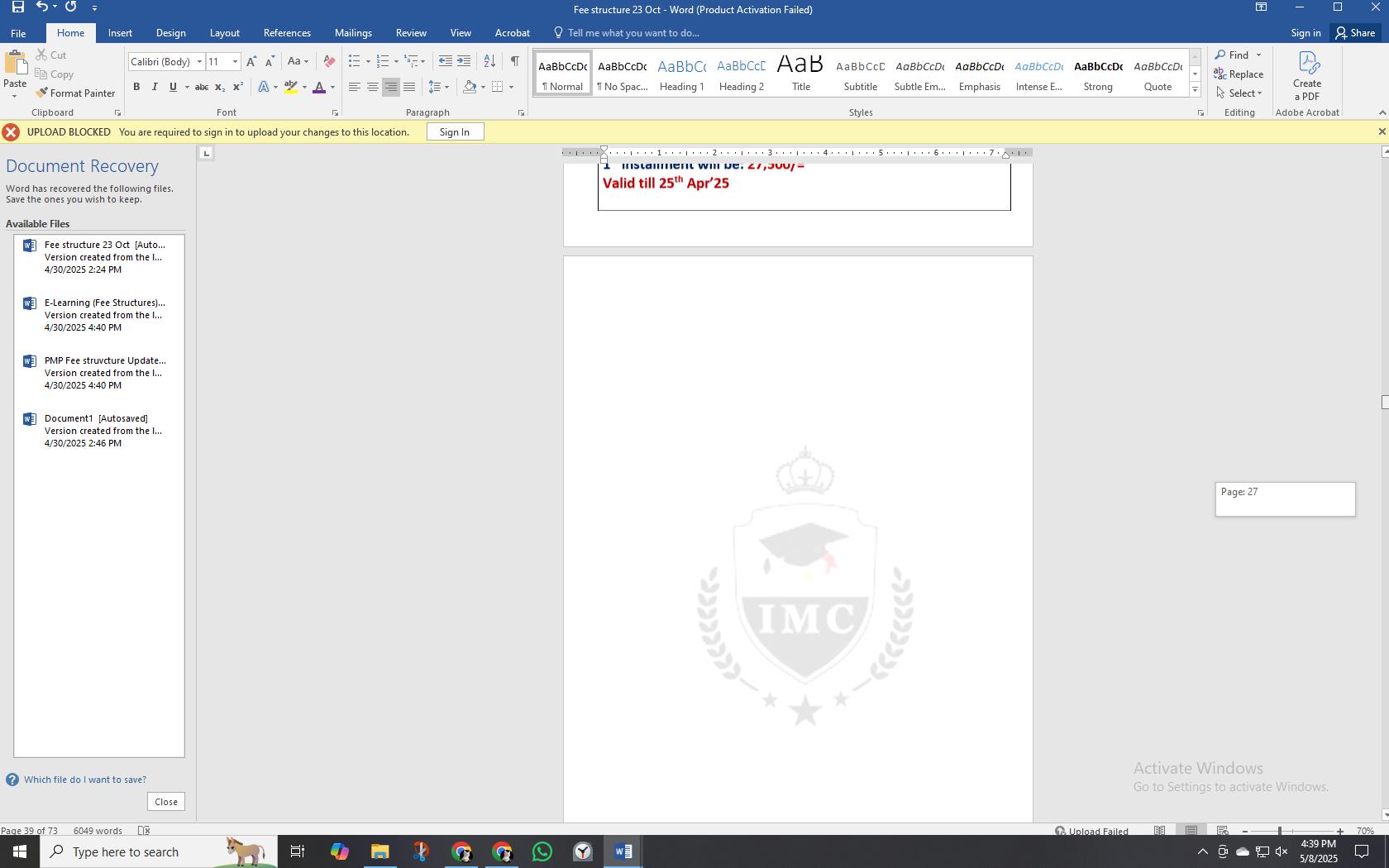
Task: Click the Sort icon
Action: [489, 61]
